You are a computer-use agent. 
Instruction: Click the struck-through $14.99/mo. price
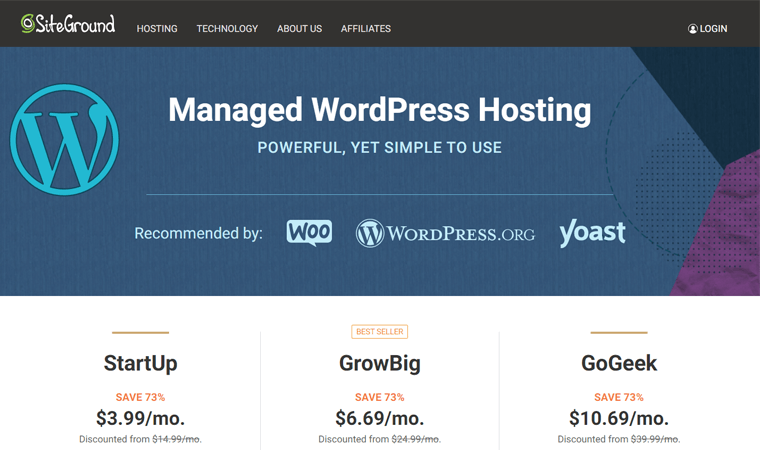(x=176, y=439)
